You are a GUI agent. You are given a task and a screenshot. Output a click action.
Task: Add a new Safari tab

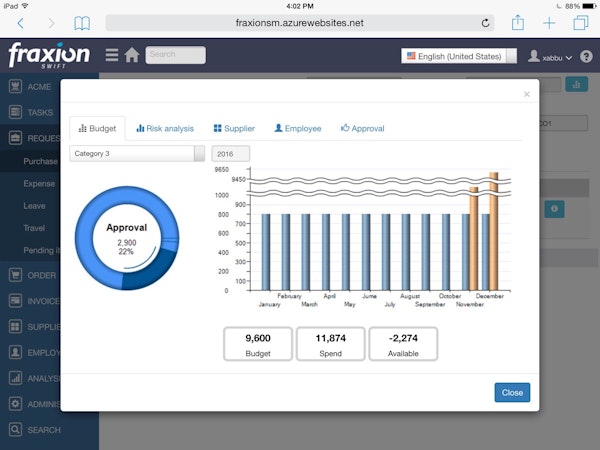(548, 22)
